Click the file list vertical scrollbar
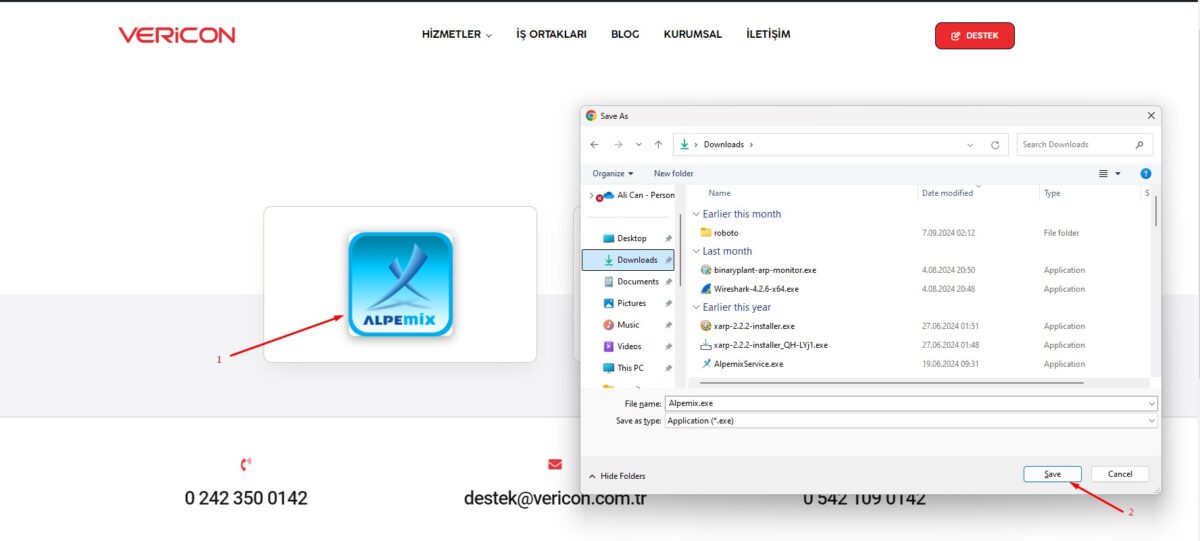Image resolution: width=1200 pixels, height=541 pixels. click(1156, 211)
